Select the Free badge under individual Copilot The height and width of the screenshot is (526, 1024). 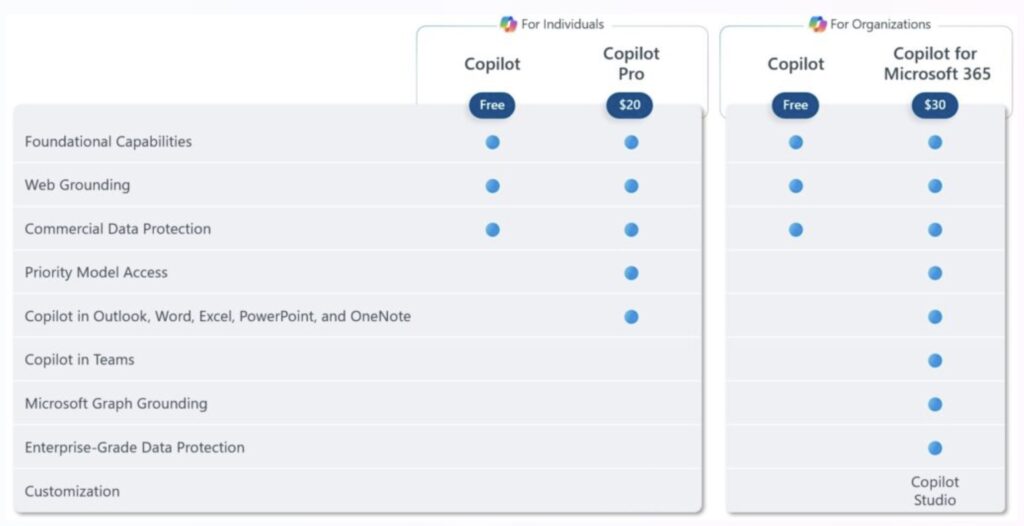[x=492, y=105]
